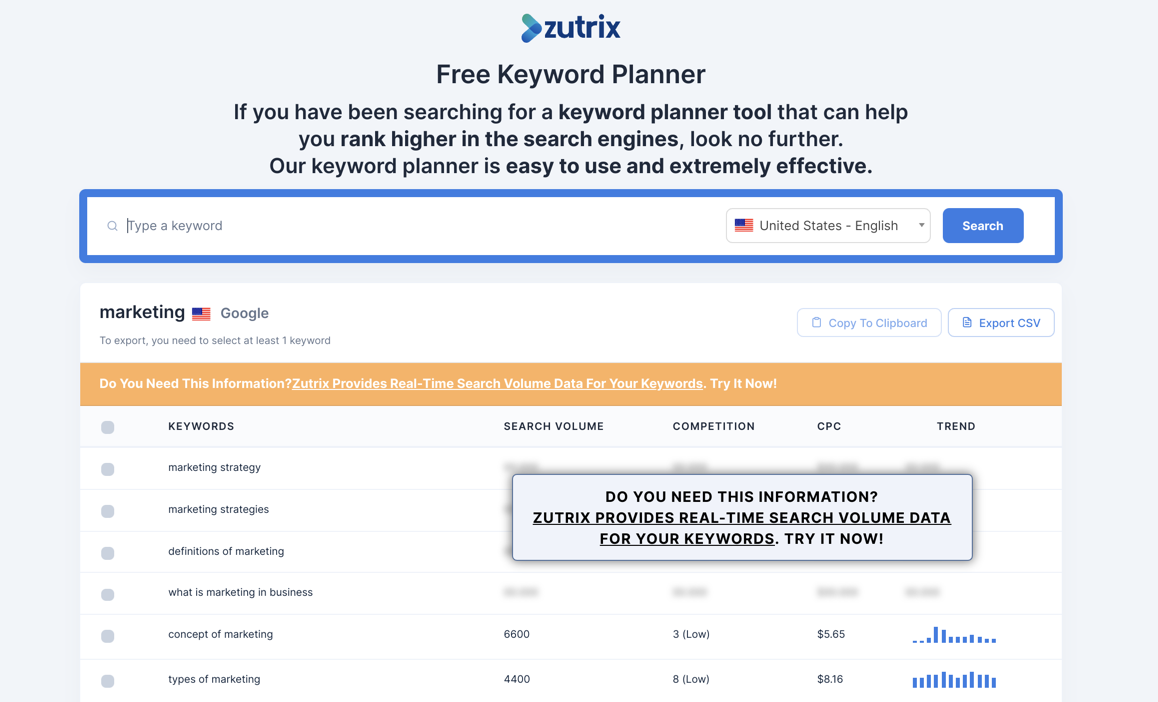This screenshot has width=1158, height=702.
Task: Click the Free Keyword Planner heading
Action: pyautogui.click(x=570, y=75)
